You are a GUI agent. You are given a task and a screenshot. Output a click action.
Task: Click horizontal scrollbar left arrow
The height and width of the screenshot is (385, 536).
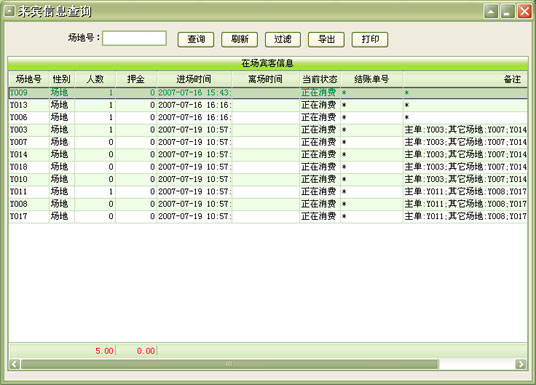14,364
